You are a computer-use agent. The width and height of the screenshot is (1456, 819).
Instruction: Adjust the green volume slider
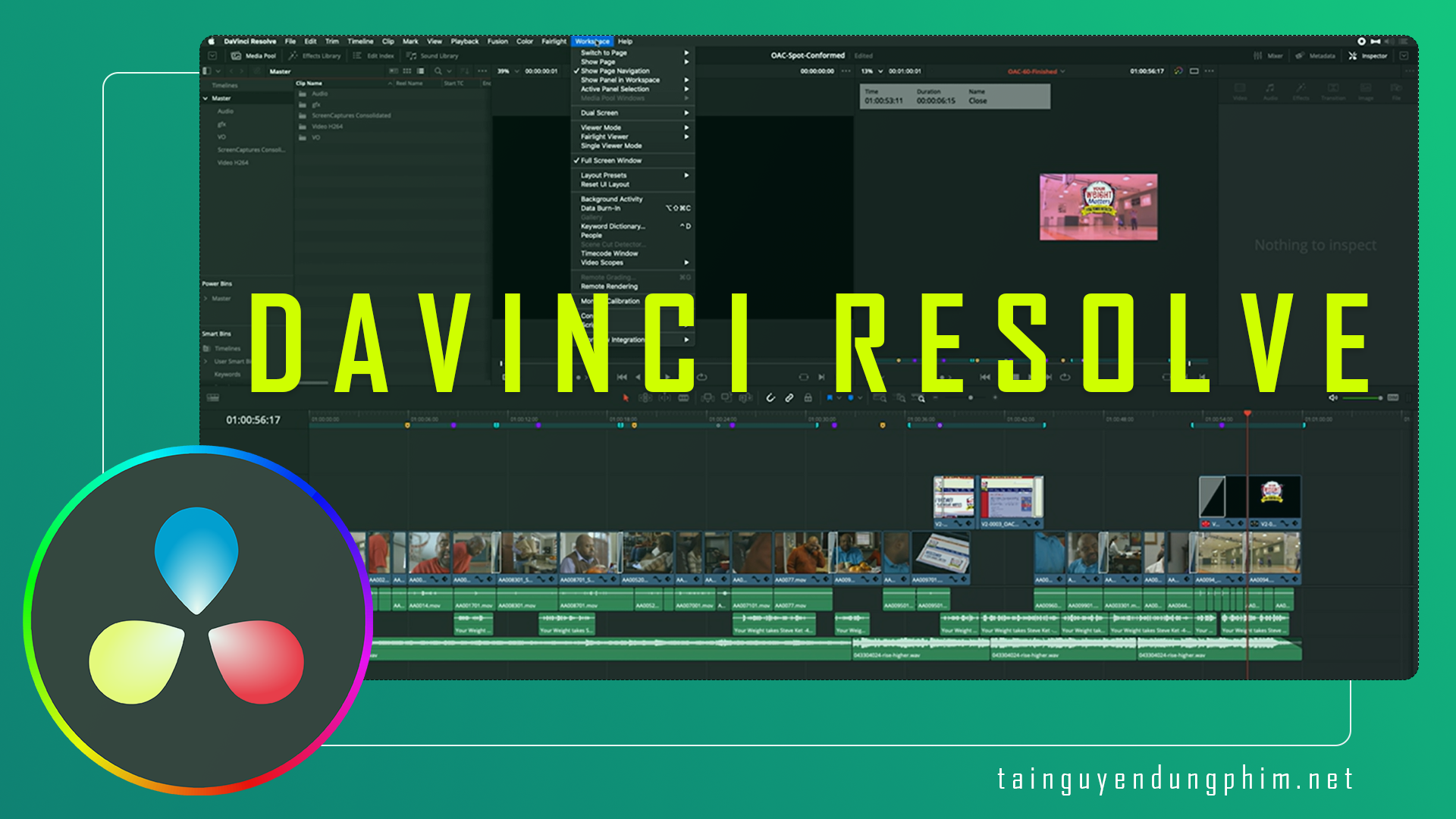pos(1363,397)
